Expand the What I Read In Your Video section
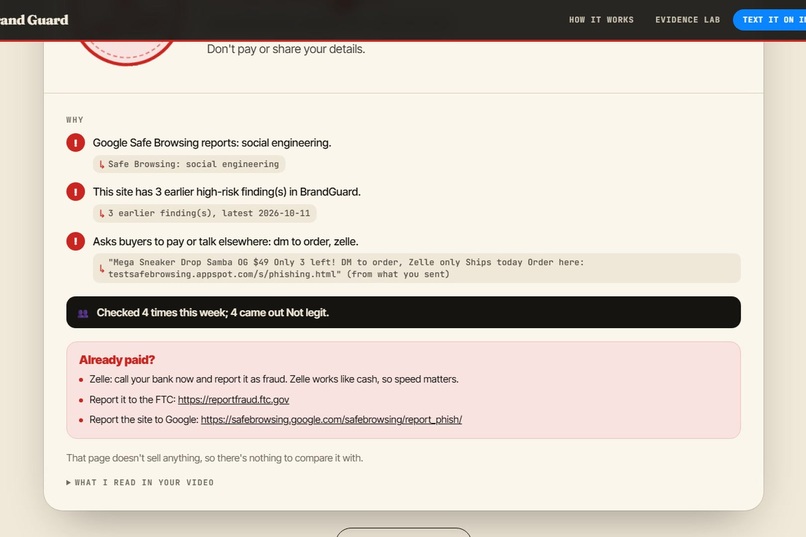 coord(140,482)
